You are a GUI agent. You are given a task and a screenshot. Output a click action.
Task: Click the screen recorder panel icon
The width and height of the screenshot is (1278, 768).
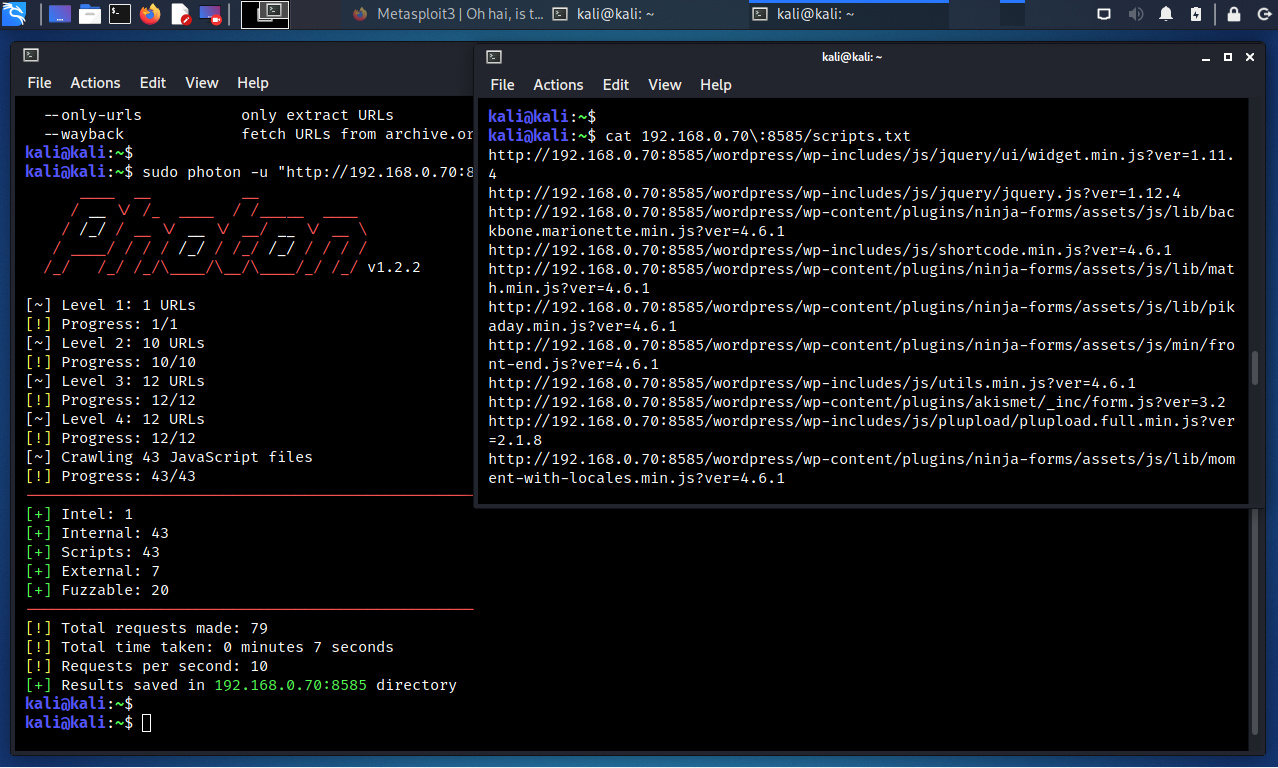[211, 14]
